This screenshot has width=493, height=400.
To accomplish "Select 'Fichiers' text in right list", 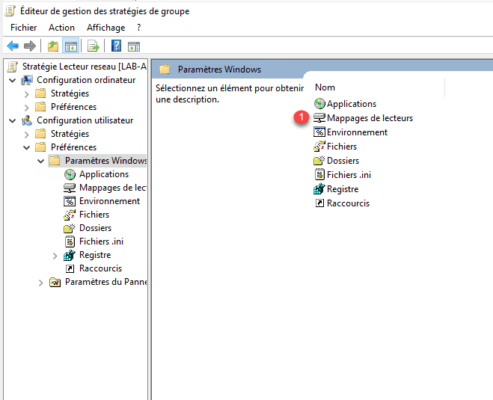I will (x=342, y=146).
